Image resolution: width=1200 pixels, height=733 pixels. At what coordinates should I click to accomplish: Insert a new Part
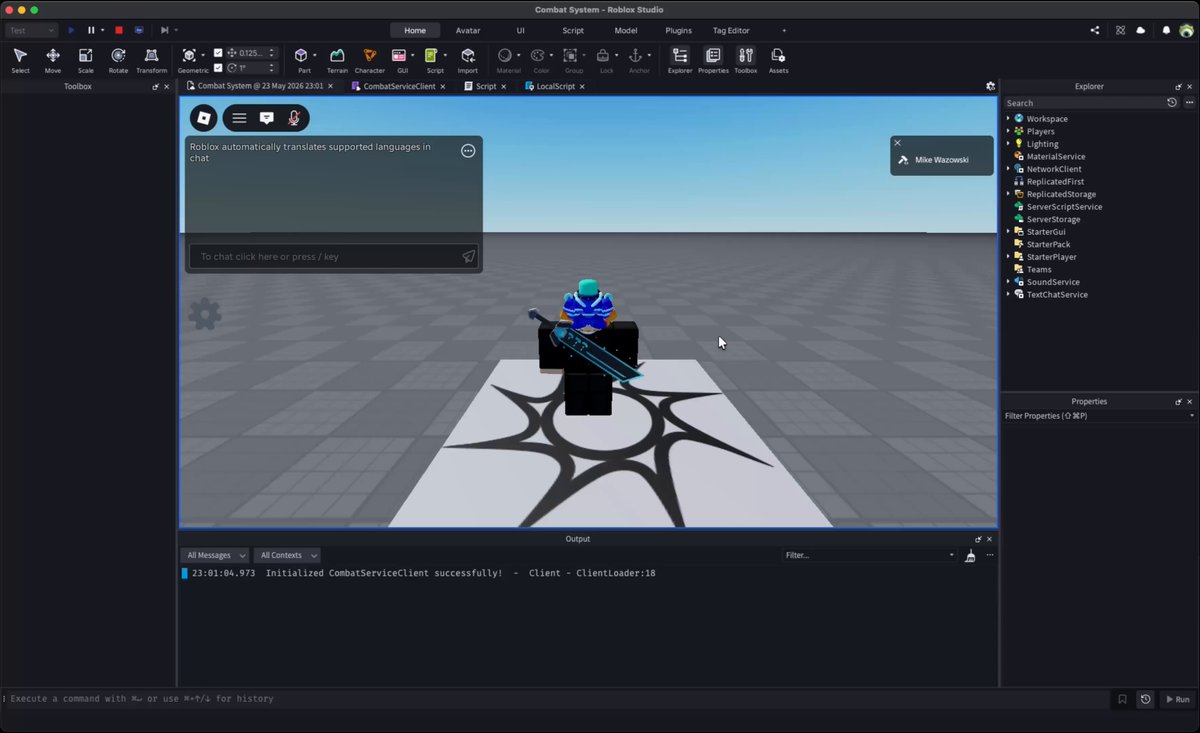tap(303, 60)
